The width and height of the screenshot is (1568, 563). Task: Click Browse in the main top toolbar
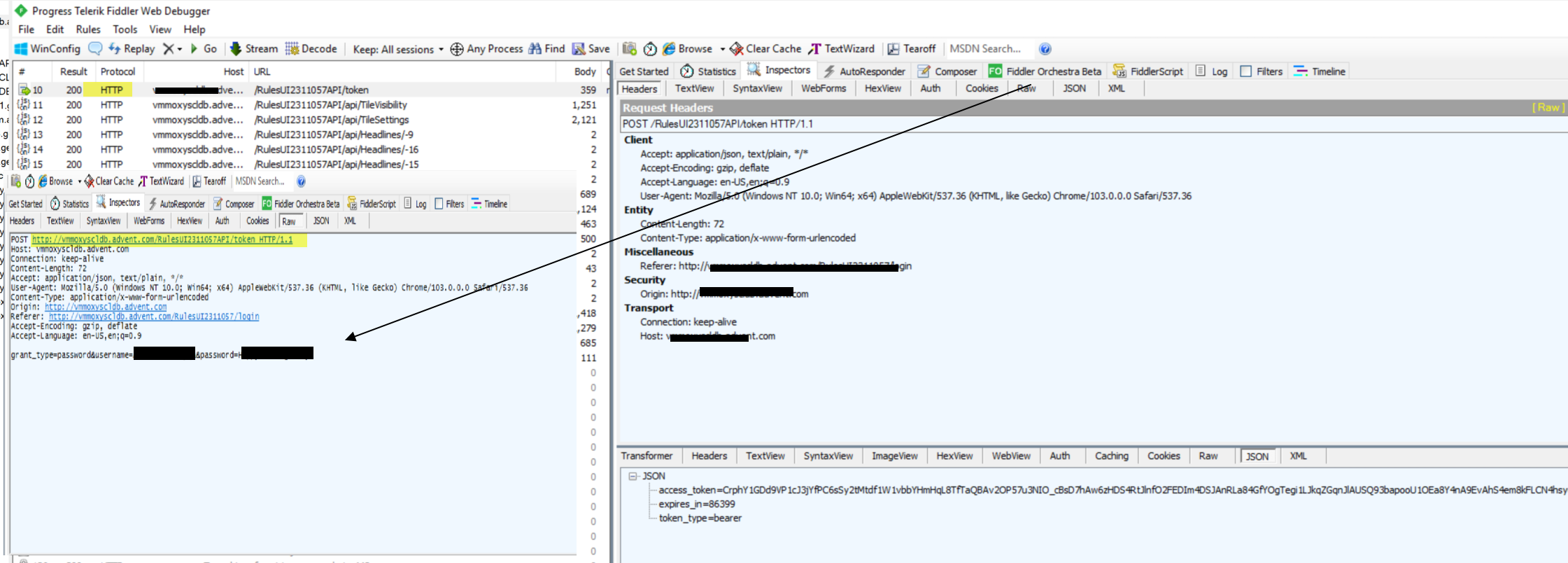(x=687, y=49)
